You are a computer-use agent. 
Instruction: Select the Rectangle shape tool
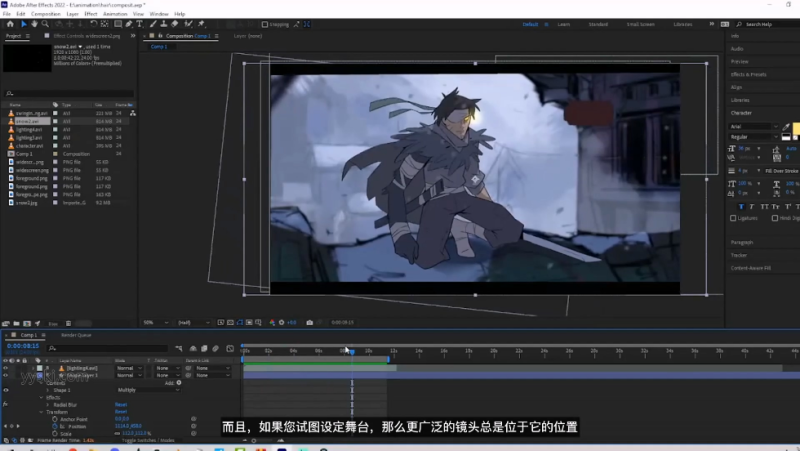tap(118, 24)
